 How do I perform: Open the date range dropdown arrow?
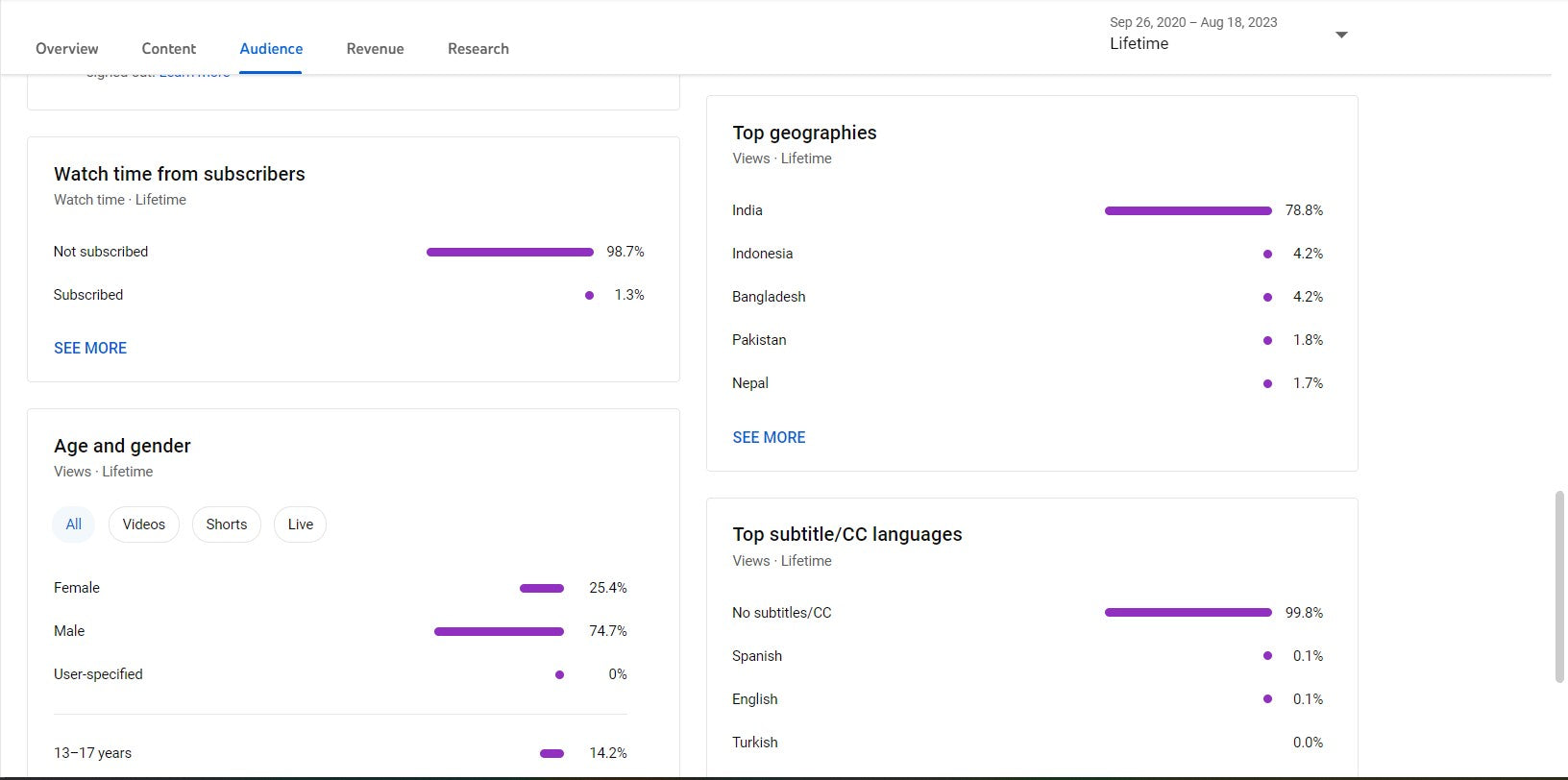(x=1341, y=35)
